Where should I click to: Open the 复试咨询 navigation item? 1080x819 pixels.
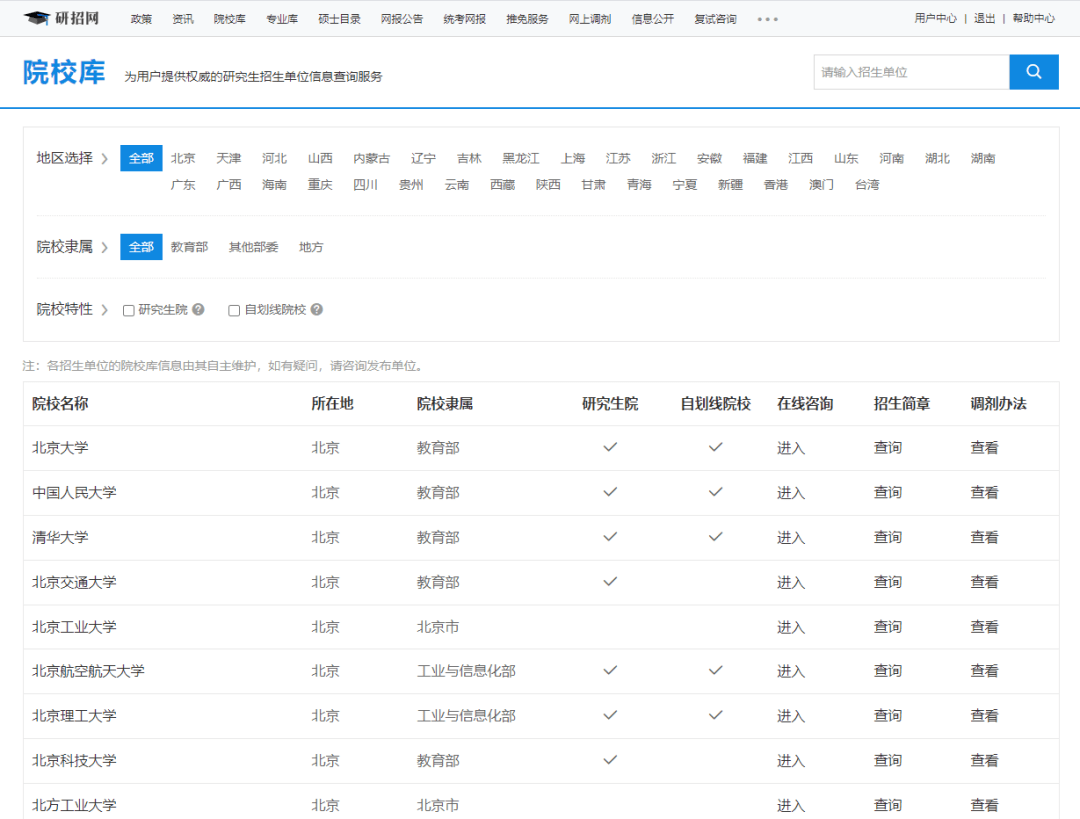pyautogui.click(x=716, y=19)
